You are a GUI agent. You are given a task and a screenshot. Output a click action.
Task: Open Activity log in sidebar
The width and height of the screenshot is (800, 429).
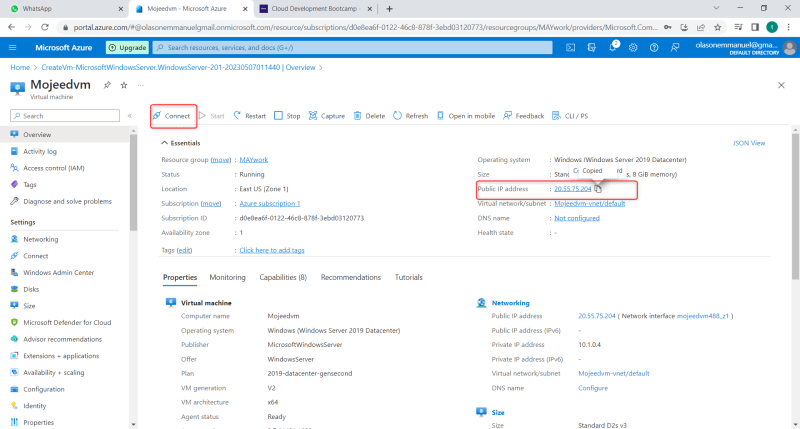40,152
